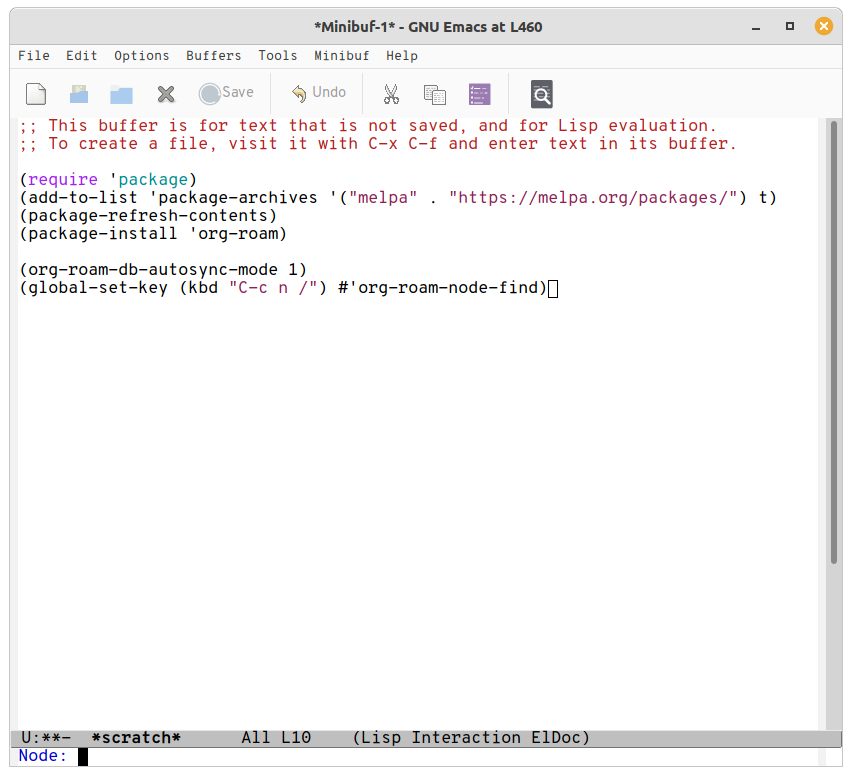Click the Undo toolbar button
852x776 pixels.
(319, 93)
